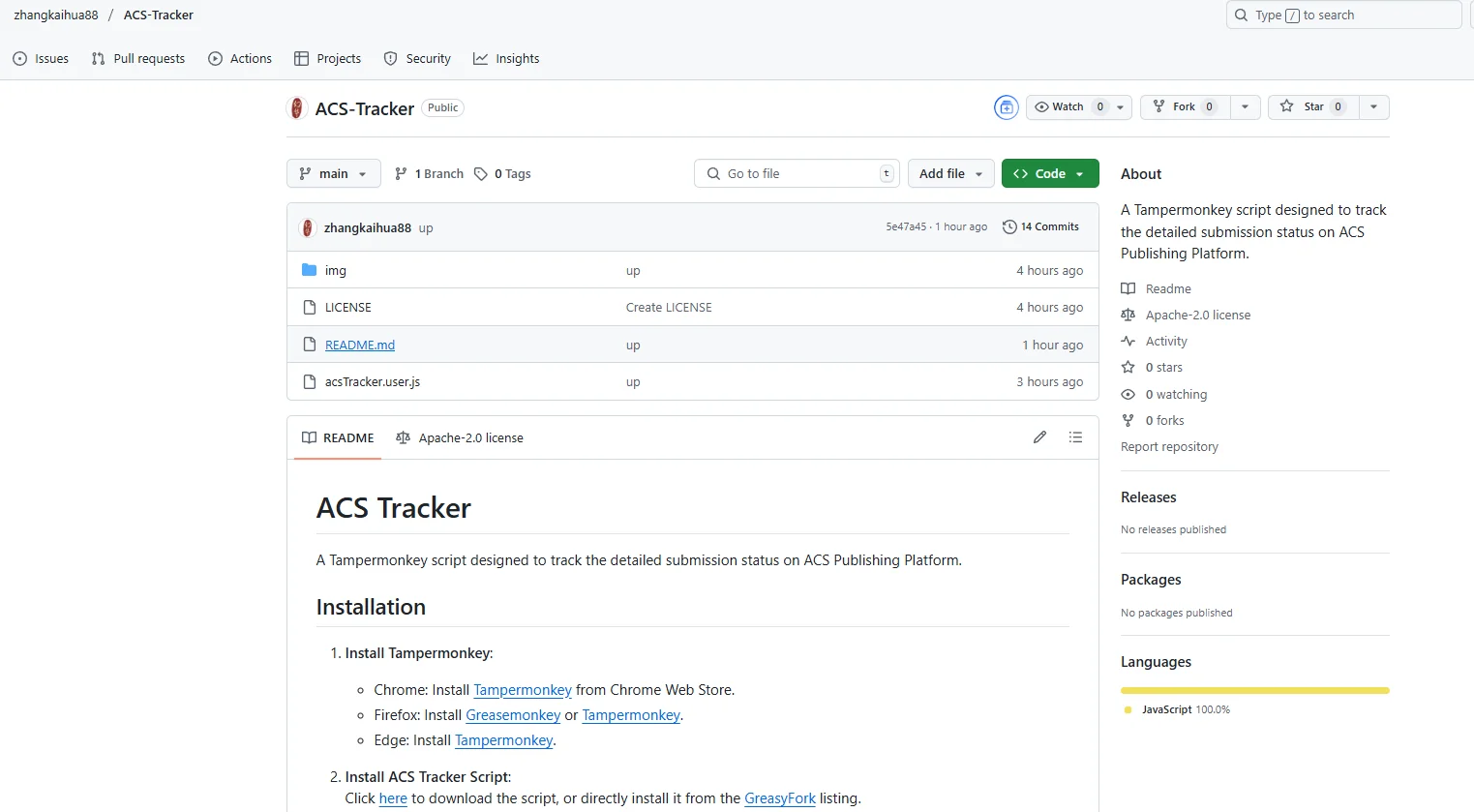Follow the Tampermonkey link for Edge
This screenshot has width=1474, height=812.
click(x=504, y=740)
